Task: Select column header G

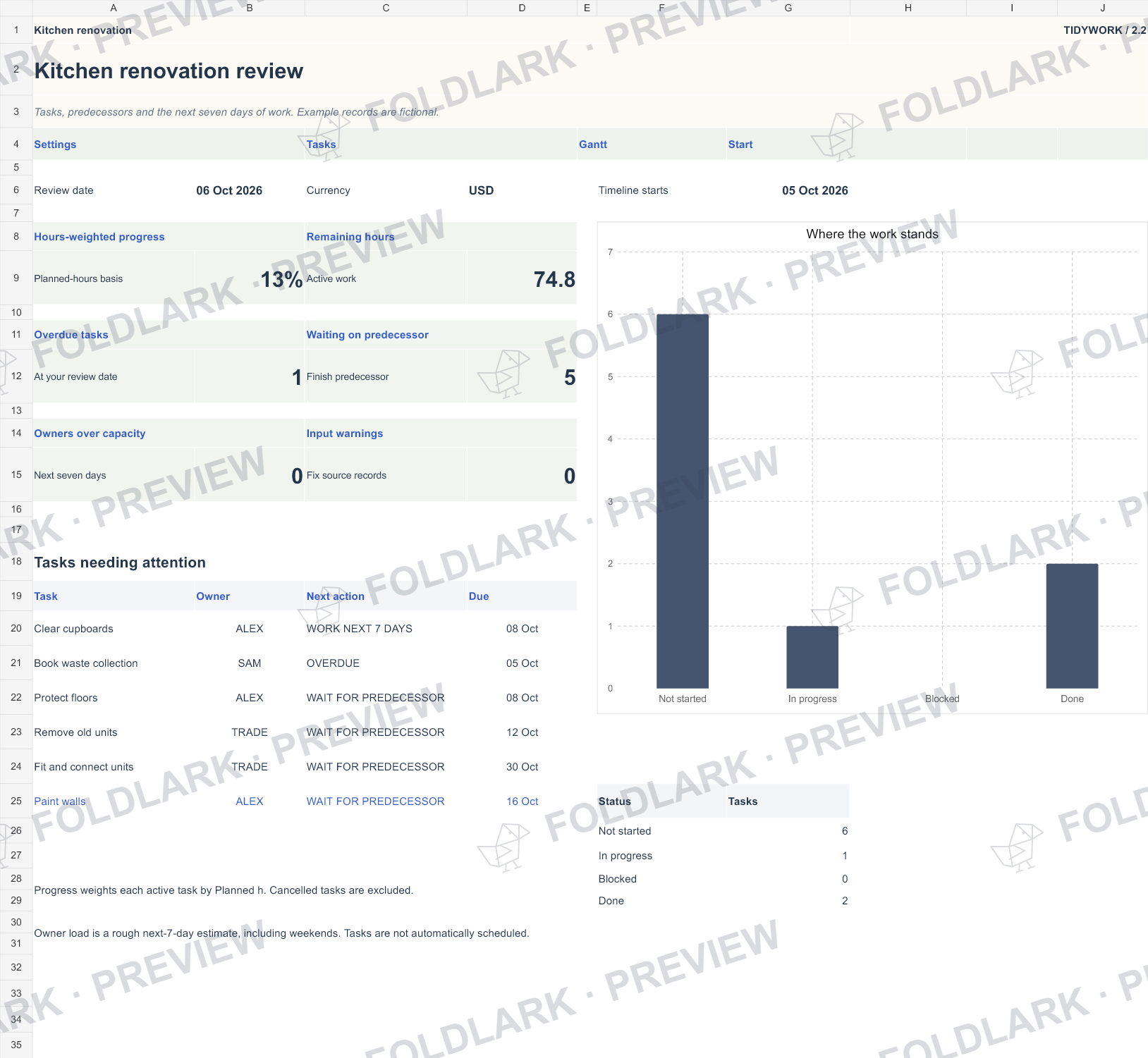Action: click(788, 8)
